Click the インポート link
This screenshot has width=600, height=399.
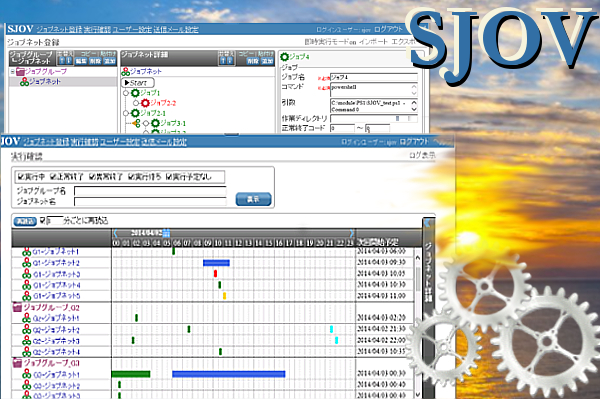pos(373,42)
